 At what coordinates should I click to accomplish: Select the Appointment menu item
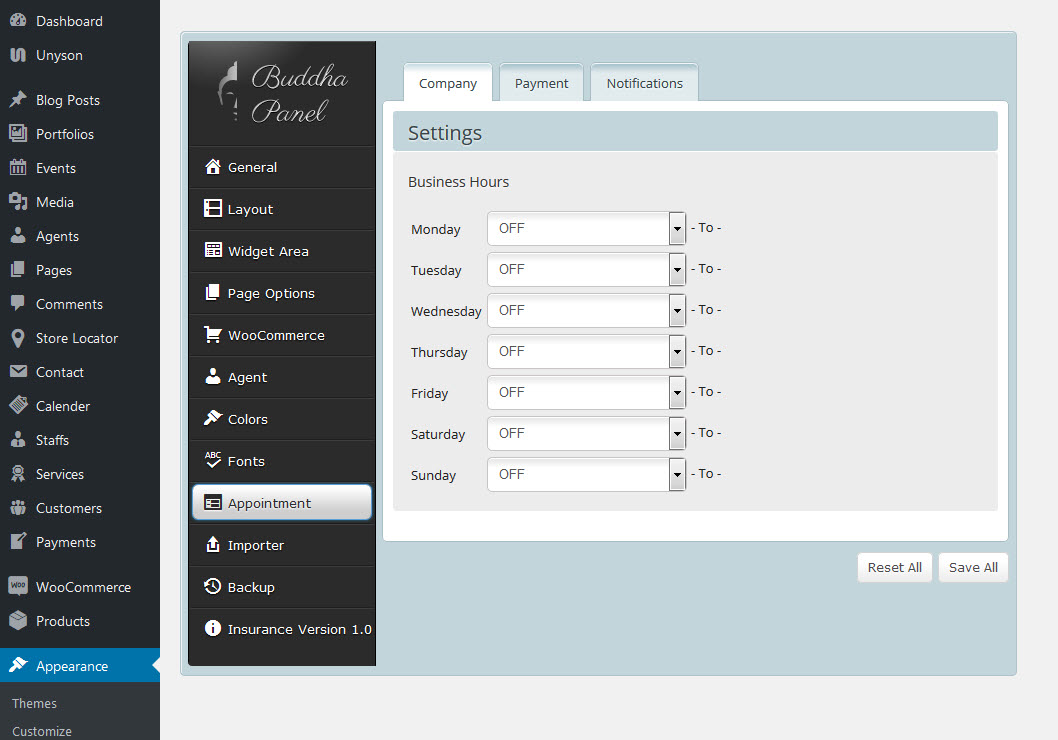coord(282,503)
